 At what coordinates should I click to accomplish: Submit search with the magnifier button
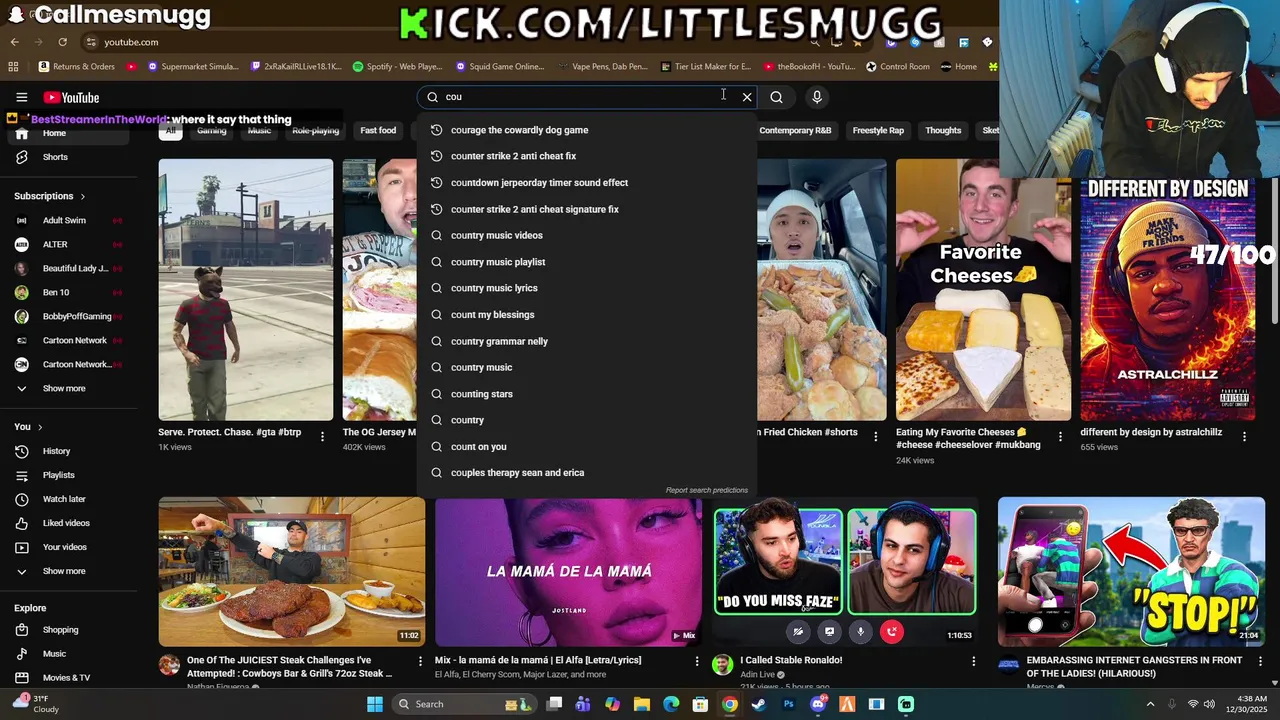point(777,97)
